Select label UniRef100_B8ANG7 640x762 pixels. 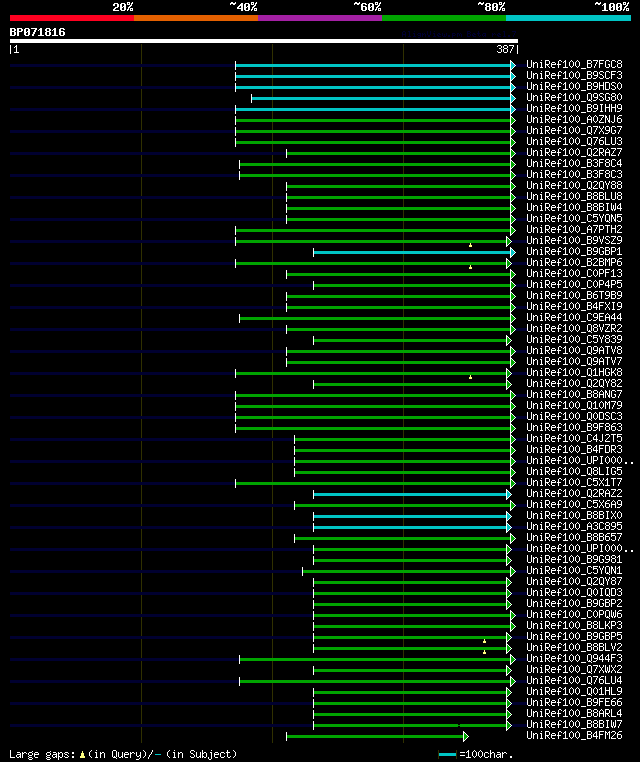pos(574,395)
